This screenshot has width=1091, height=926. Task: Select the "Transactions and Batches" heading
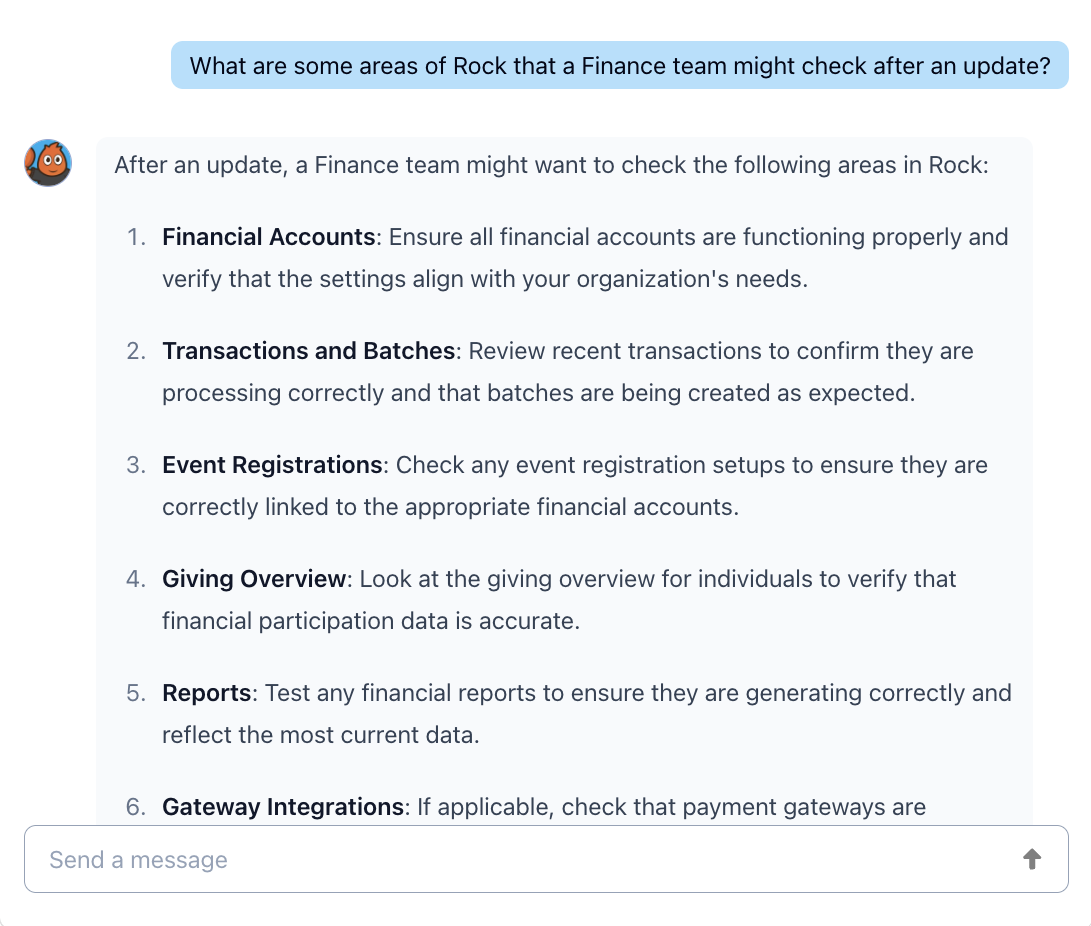[x=309, y=351]
